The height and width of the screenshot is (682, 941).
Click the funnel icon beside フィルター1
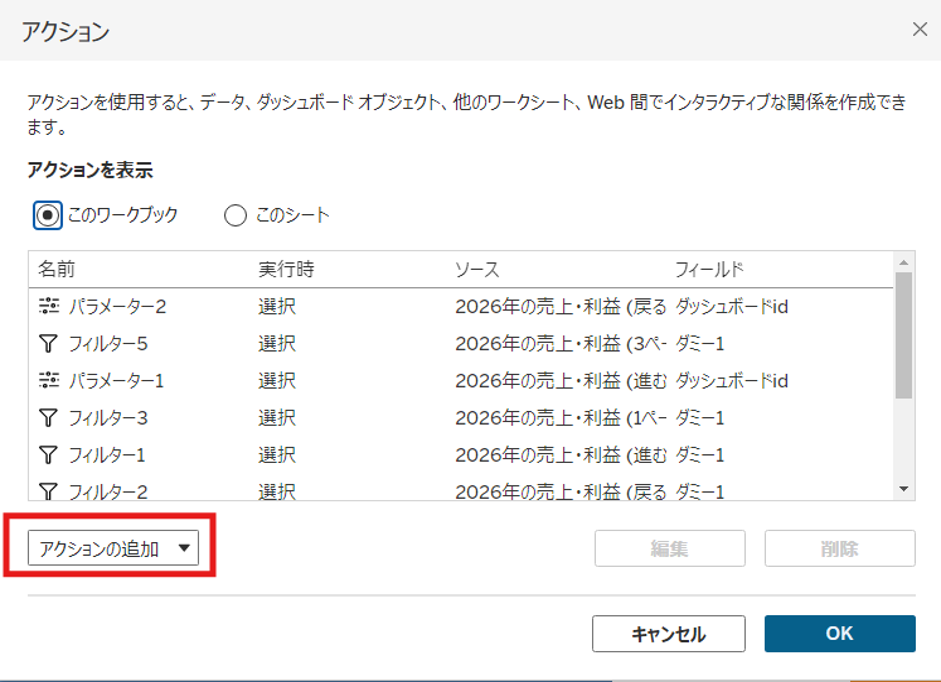coord(49,455)
